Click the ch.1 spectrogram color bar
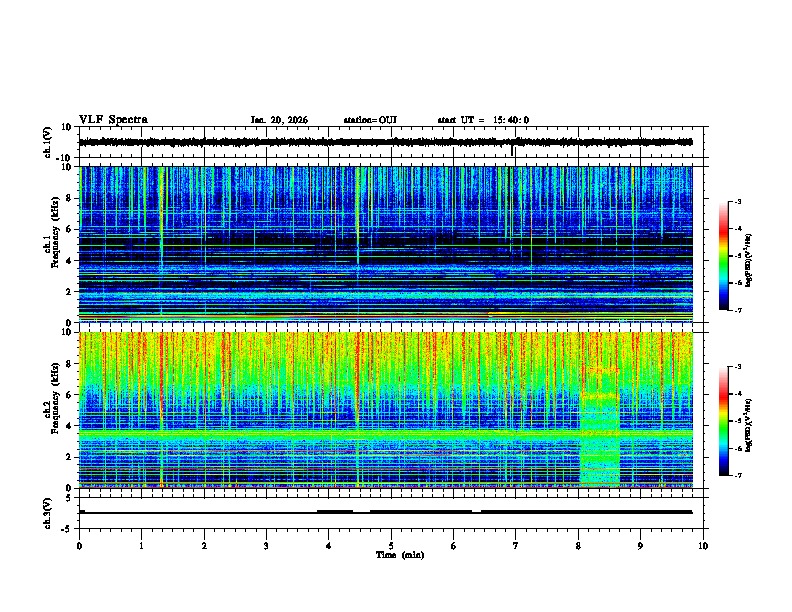This screenshot has width=792, height=612. click(724, 256)
